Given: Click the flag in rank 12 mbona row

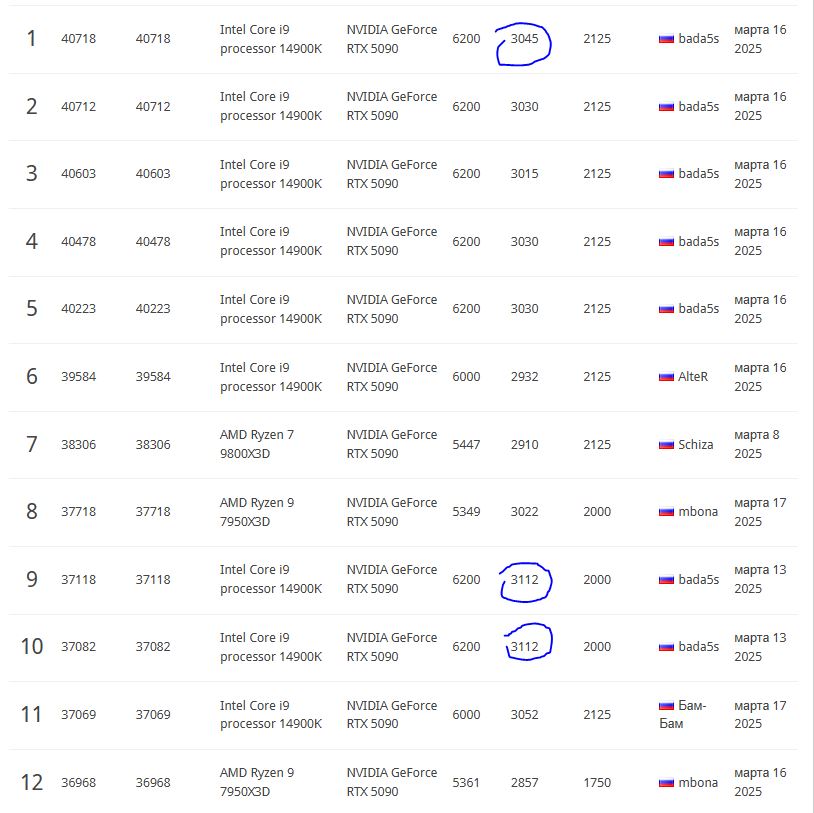Looking at the screenshot, I should [x=666, y=783].
